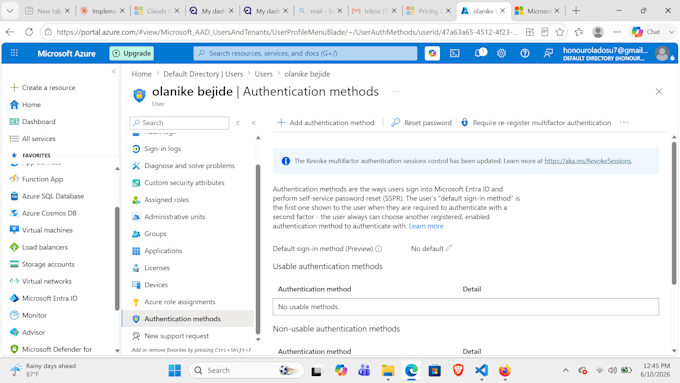Viewport: 680px width, 383px height.
Task: Open a new browser tab
Action: 576,11
